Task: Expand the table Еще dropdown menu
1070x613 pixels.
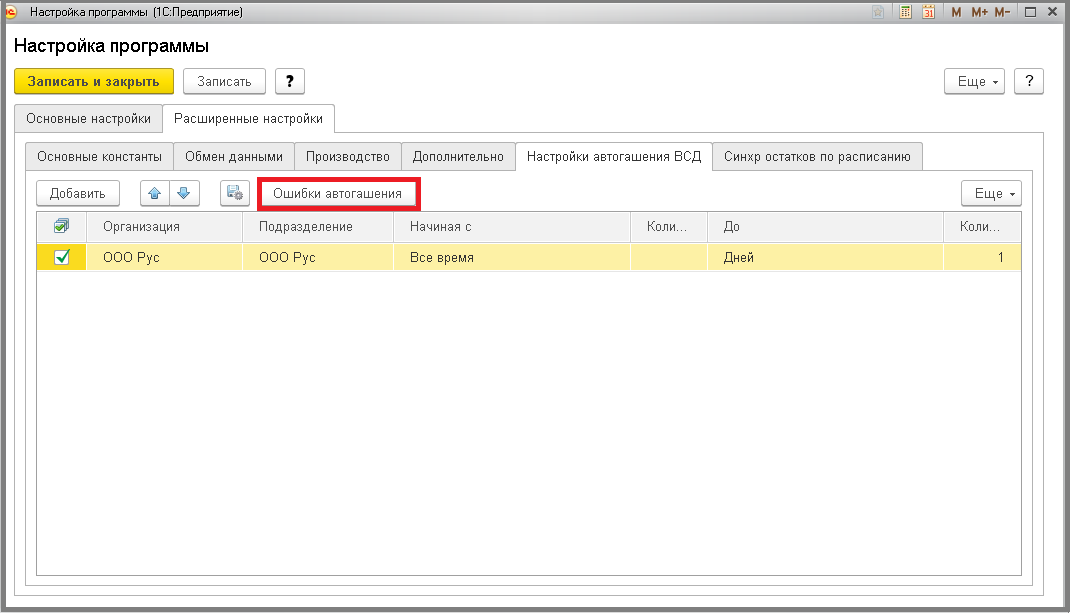Action: click(992, 193)
